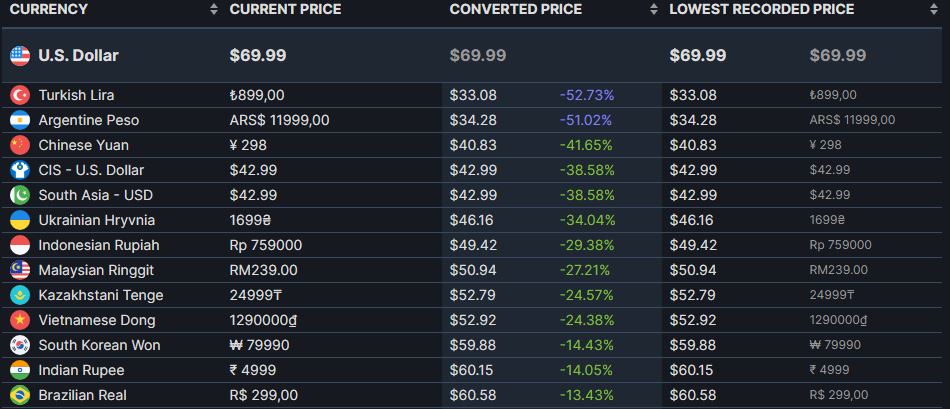The width and height of the screenshot is (950, 409).
Task: Click the sort arrows beside the Currency header
Action: pyautogui.click(x=214, y=10)
